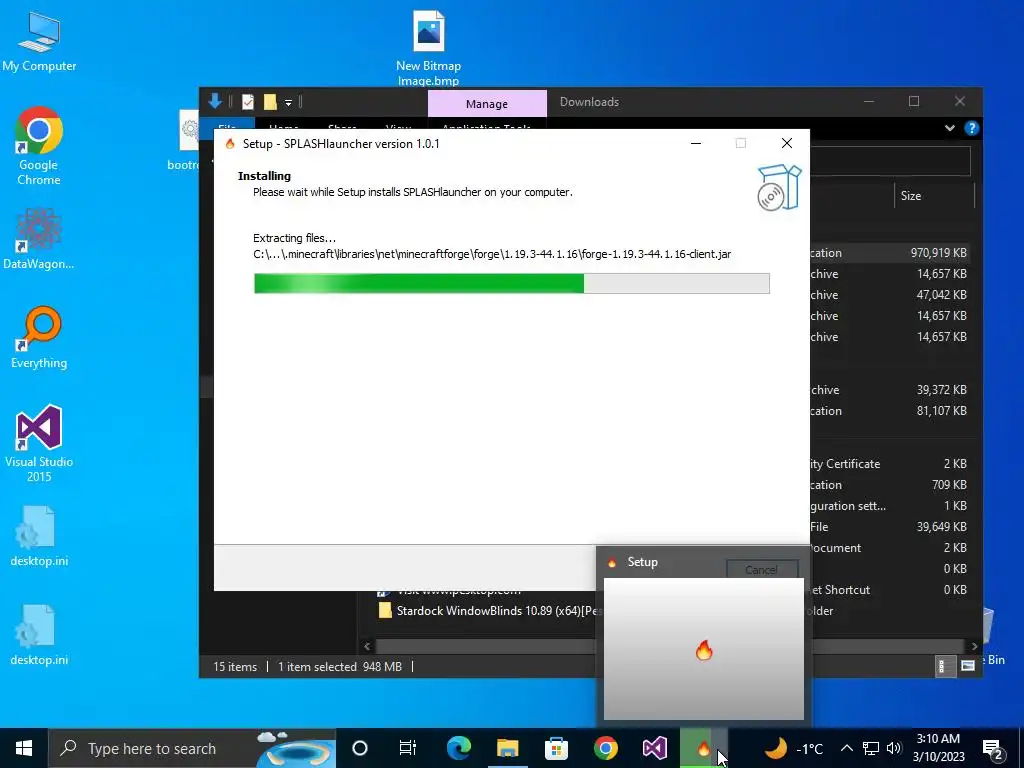Select the File row sized 39,649 KB
The image size is (1024, 768).
(891, 526)
